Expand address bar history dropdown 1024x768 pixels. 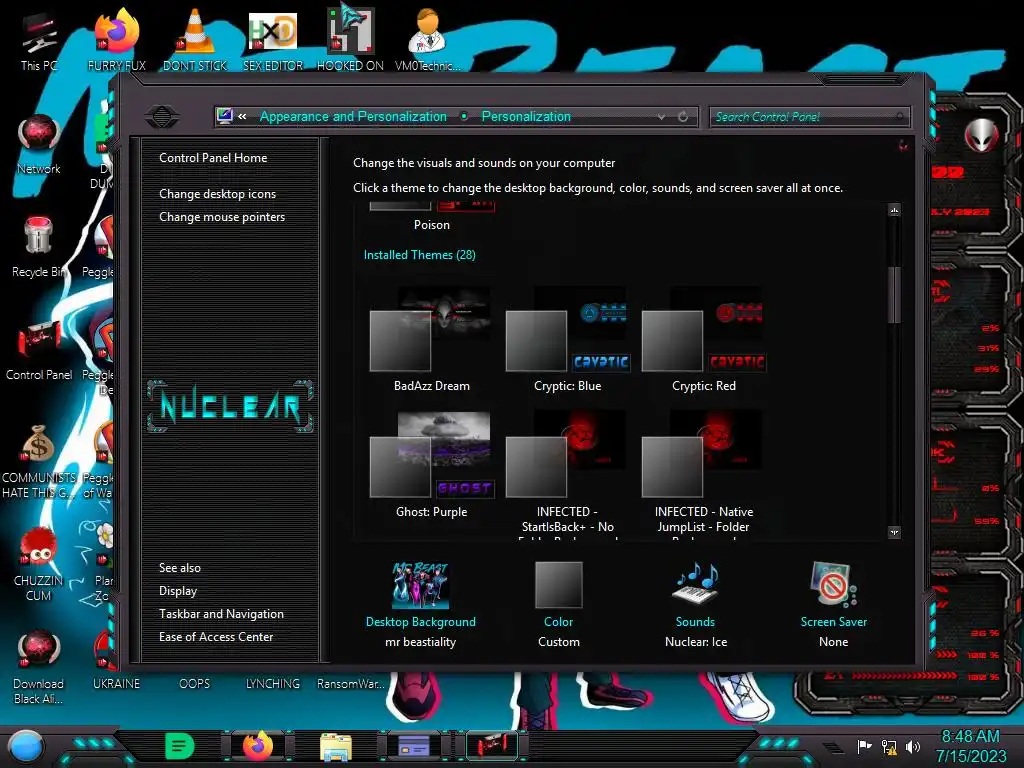click(661, 117)
